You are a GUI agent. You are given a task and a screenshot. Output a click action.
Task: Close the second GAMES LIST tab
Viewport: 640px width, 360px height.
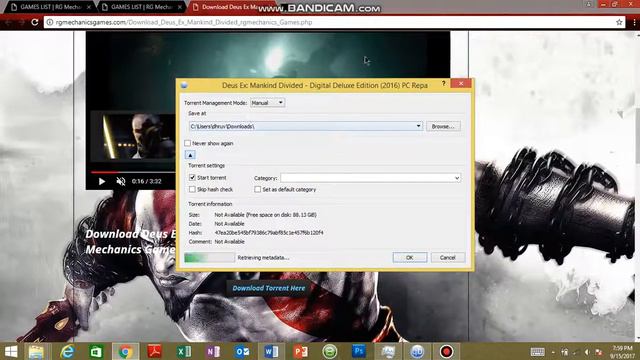180,7
